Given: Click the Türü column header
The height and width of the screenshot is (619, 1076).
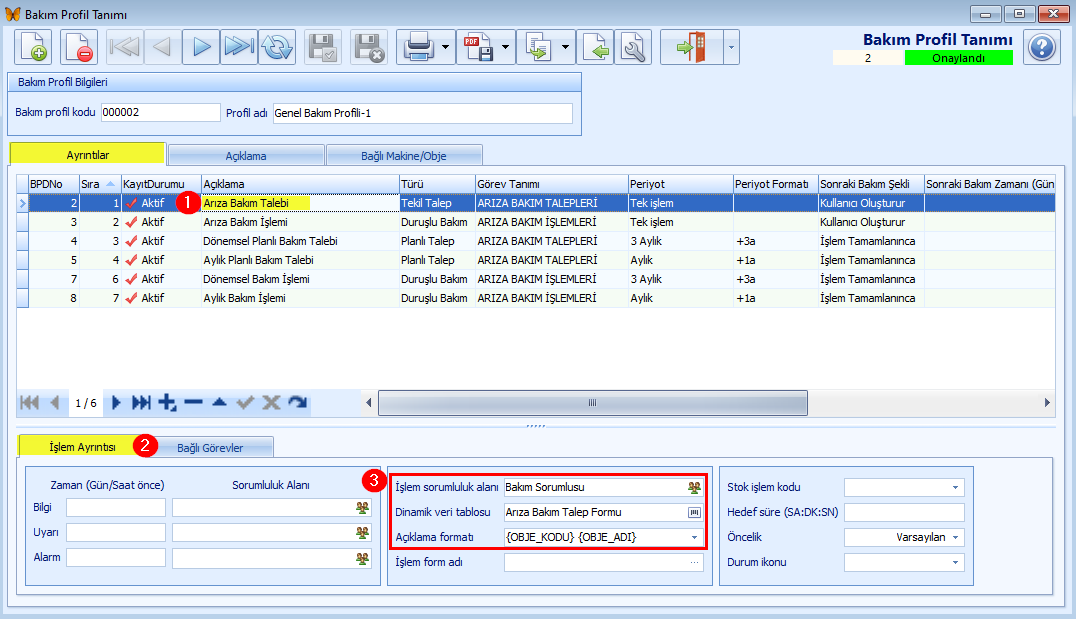Looking at the screenshot, I should point(437,184).
